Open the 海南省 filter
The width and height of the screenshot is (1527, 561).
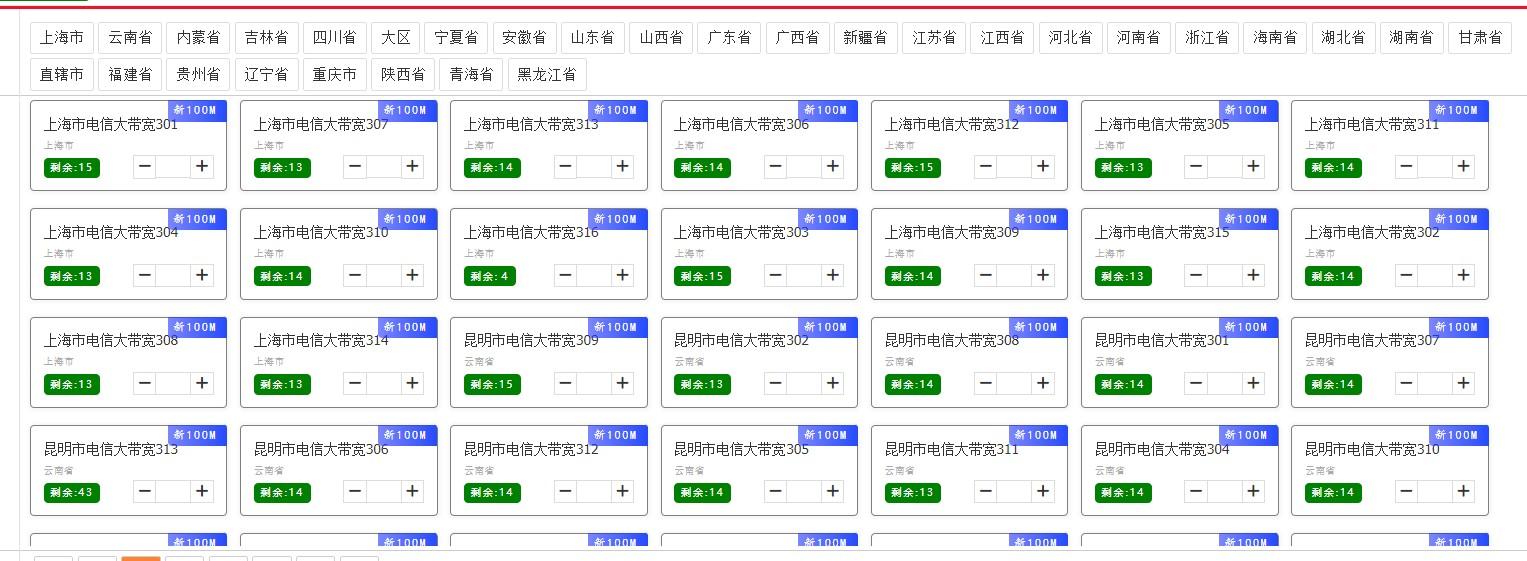(1274, 38)
